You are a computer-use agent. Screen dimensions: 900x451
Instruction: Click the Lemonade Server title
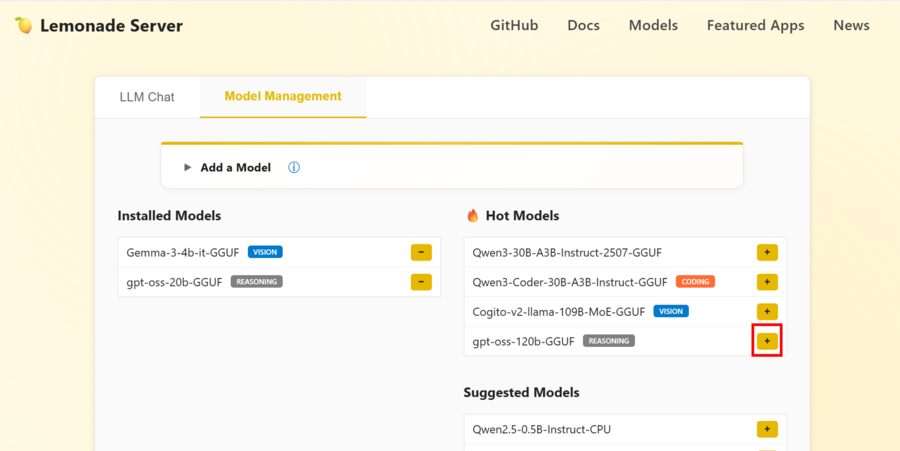(111, 26)
